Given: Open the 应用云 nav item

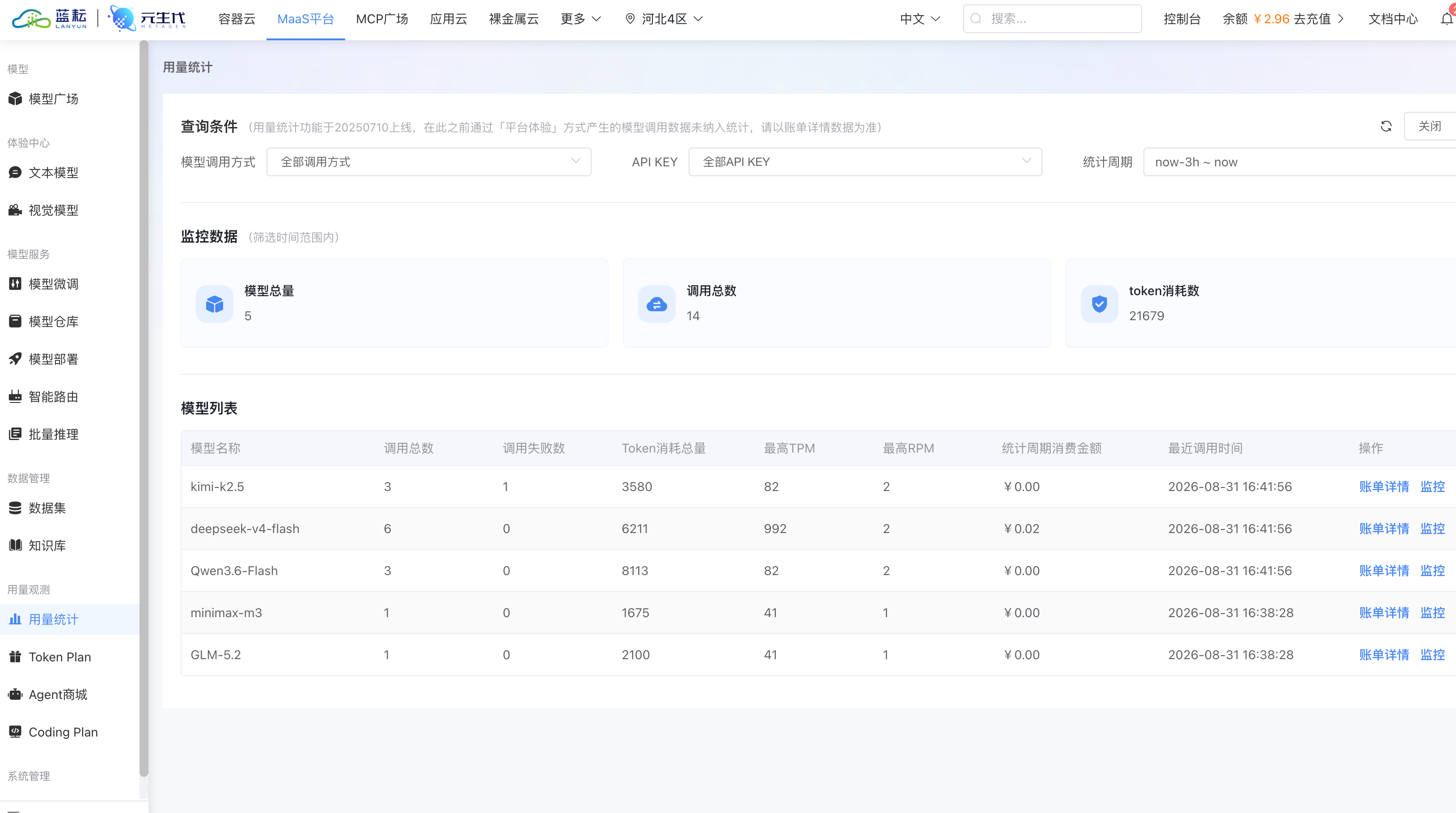Looking at the screenshot, I should coord(449,19).
